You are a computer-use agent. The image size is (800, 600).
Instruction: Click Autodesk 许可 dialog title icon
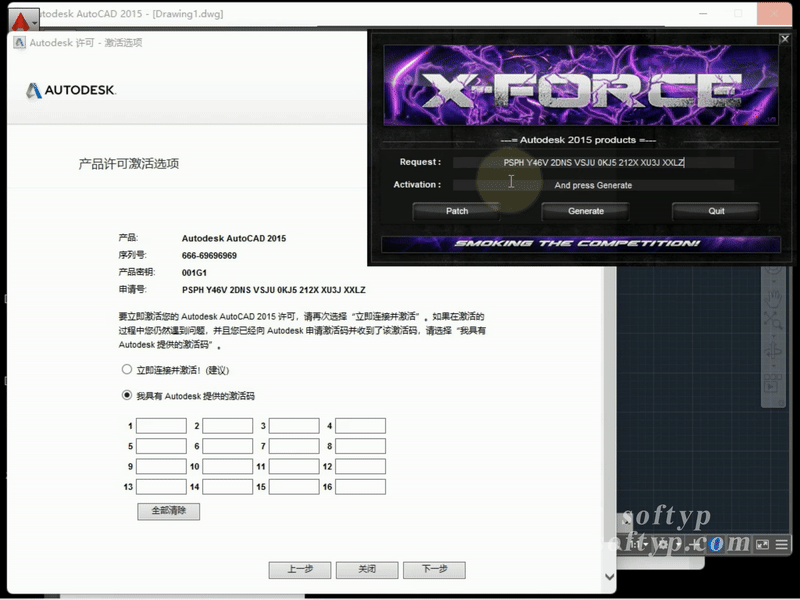(19, 42)
